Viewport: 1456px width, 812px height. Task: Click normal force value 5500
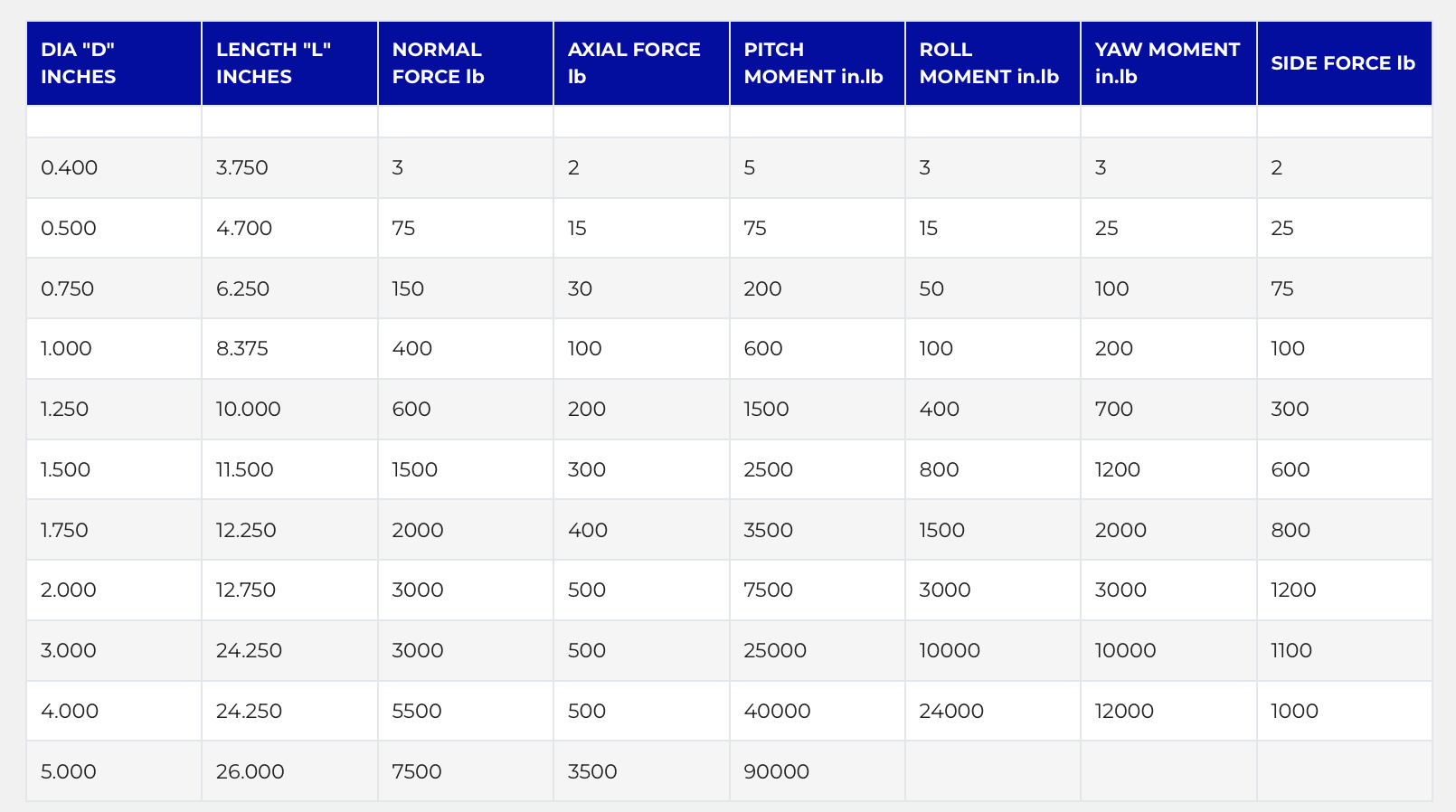[417, 711]
